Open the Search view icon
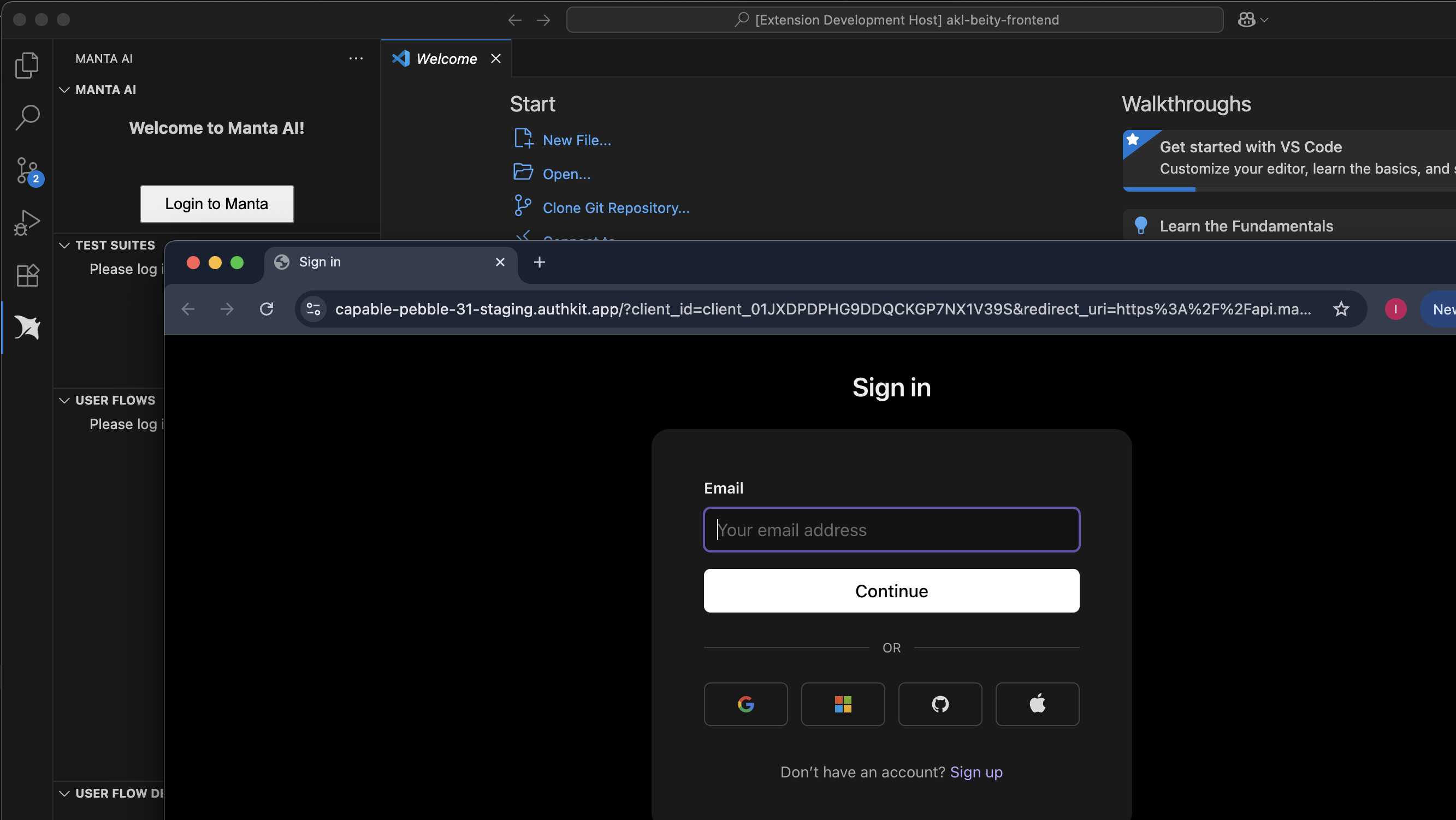 pos(27,117)
